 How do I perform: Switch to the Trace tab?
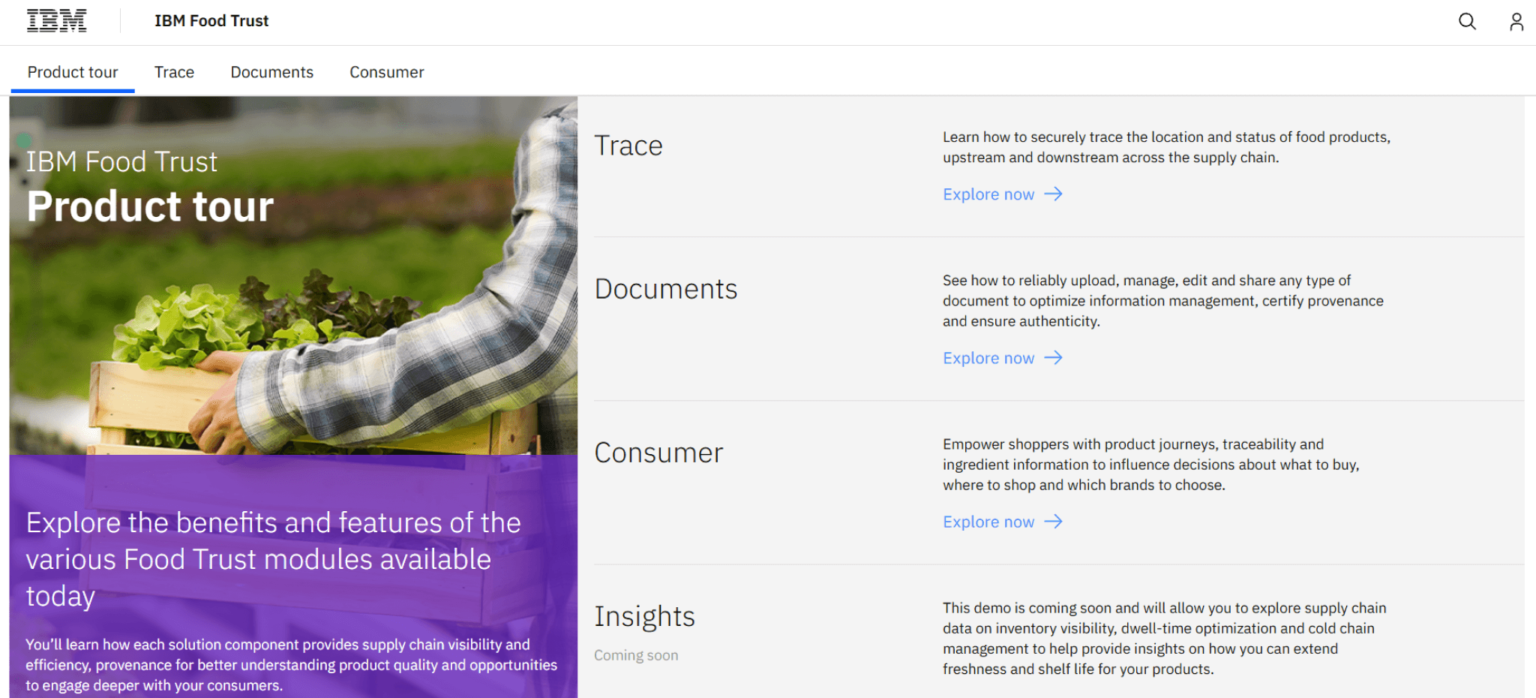click(174, 72)
